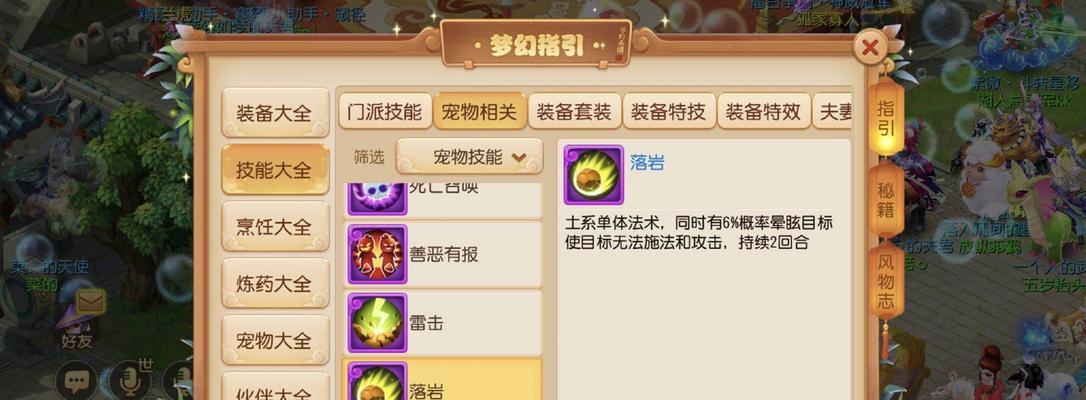Image resolution: width=1086 pixels, height=400 pixels.
Task: Tap the microphone voice icon
Action: pos(129,383)
